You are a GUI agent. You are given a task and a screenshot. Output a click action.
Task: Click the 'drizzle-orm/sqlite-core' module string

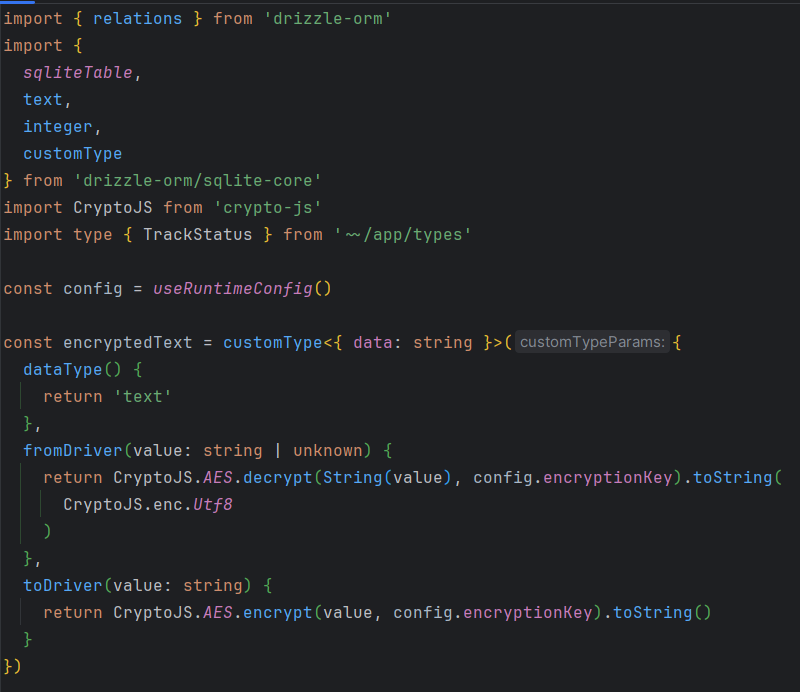197,181
